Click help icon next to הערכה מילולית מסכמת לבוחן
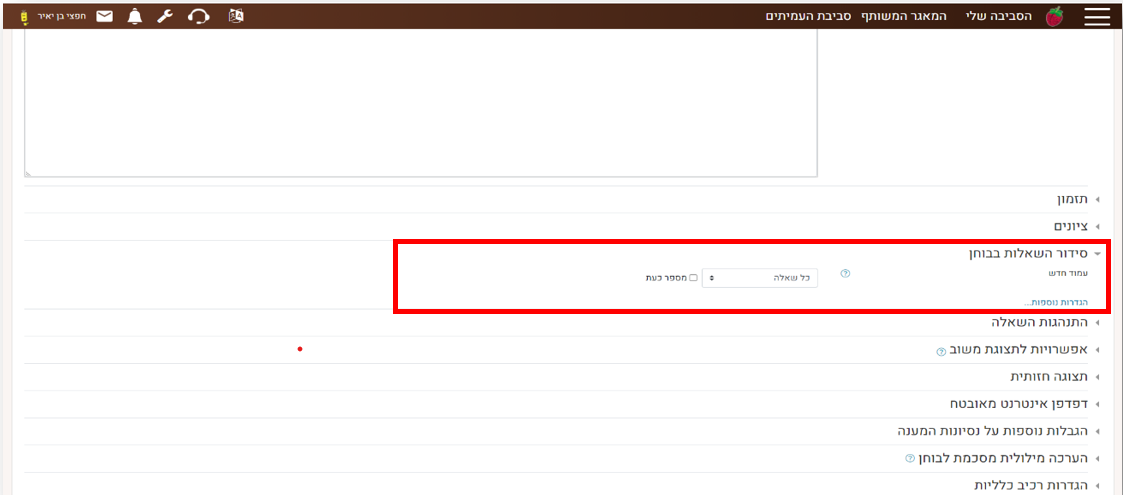The image size is (1123, 495). pyautogui.click(x=910, y=459)
